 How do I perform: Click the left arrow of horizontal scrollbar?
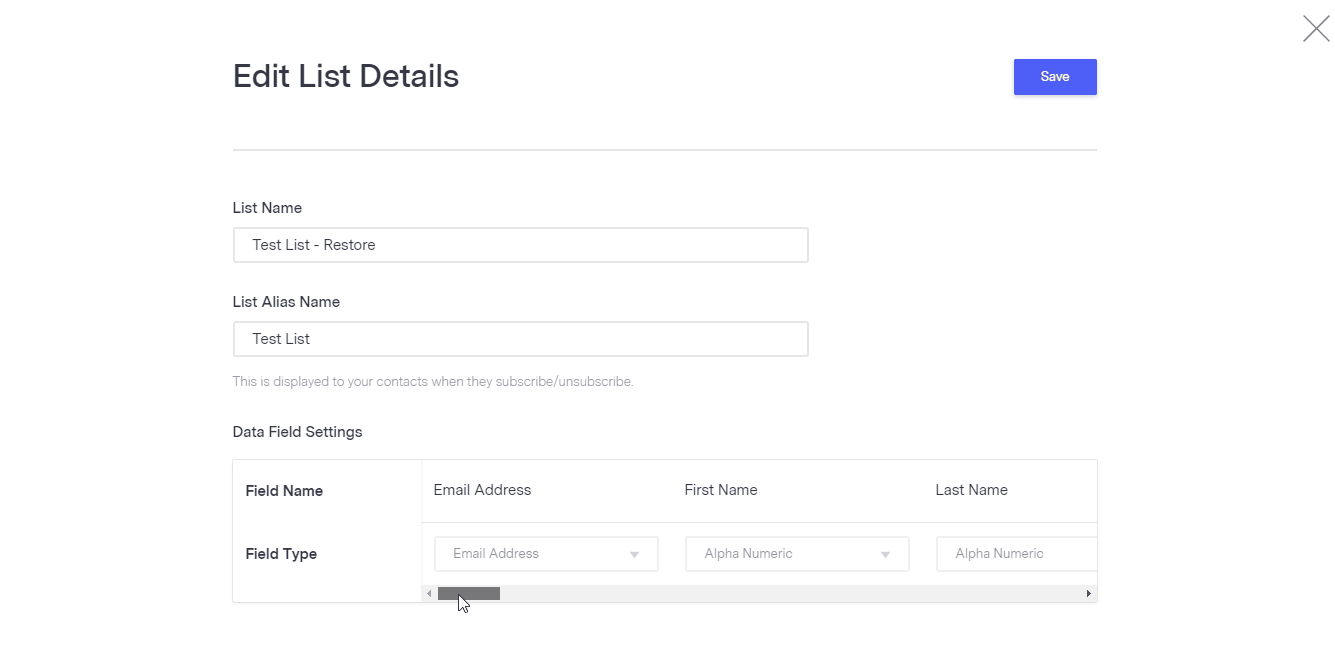point(429,594)
